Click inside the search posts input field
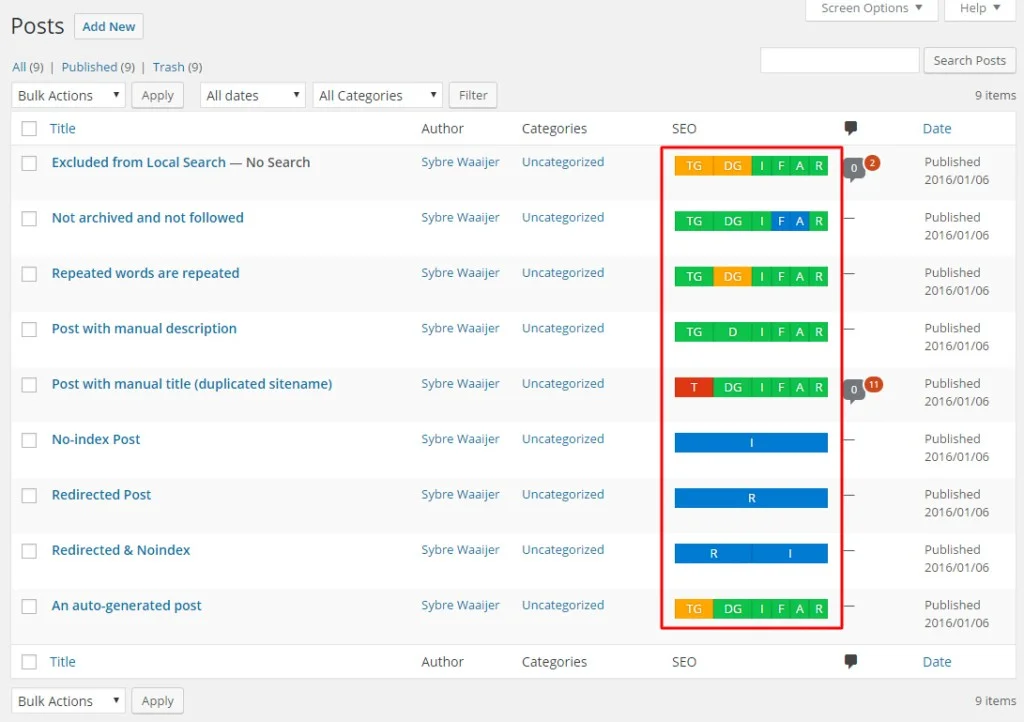Image resolution: width=1024 pixels, height=722 pixels. click(839, 60)
